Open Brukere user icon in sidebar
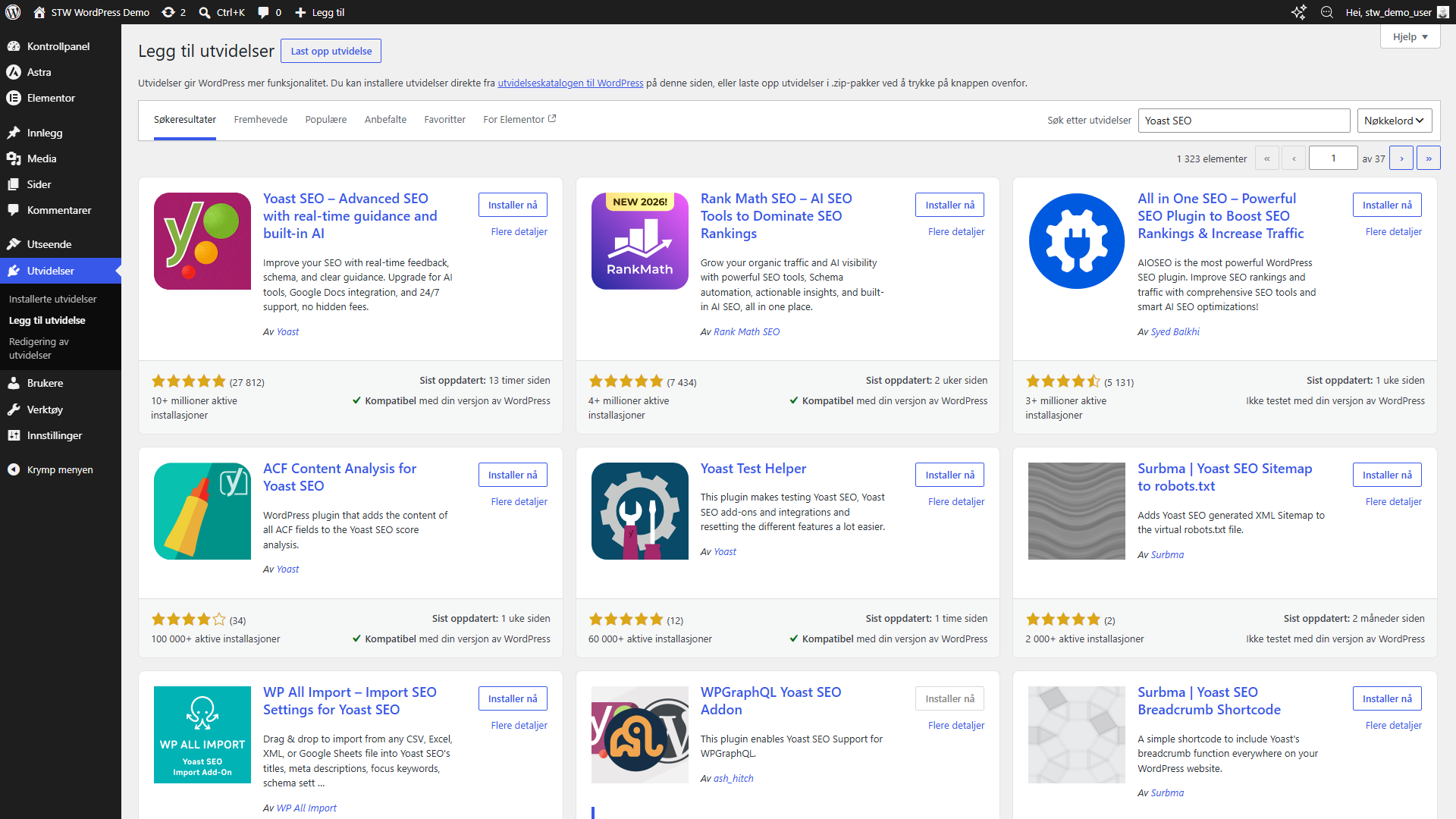The width and height of the screenshot is (1456, 819). 14,383
